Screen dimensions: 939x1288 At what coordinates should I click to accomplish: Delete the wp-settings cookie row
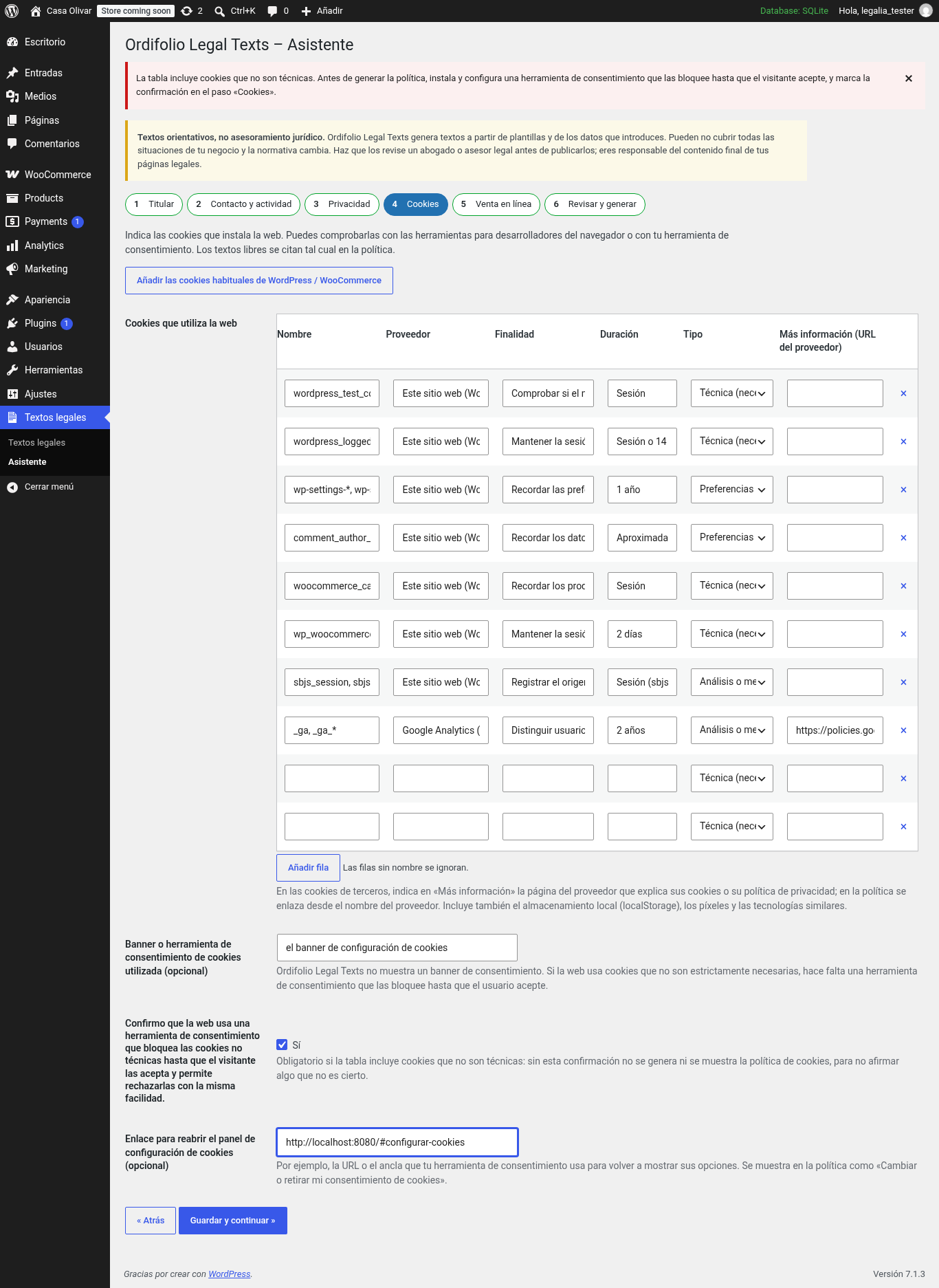pos(903,490)
